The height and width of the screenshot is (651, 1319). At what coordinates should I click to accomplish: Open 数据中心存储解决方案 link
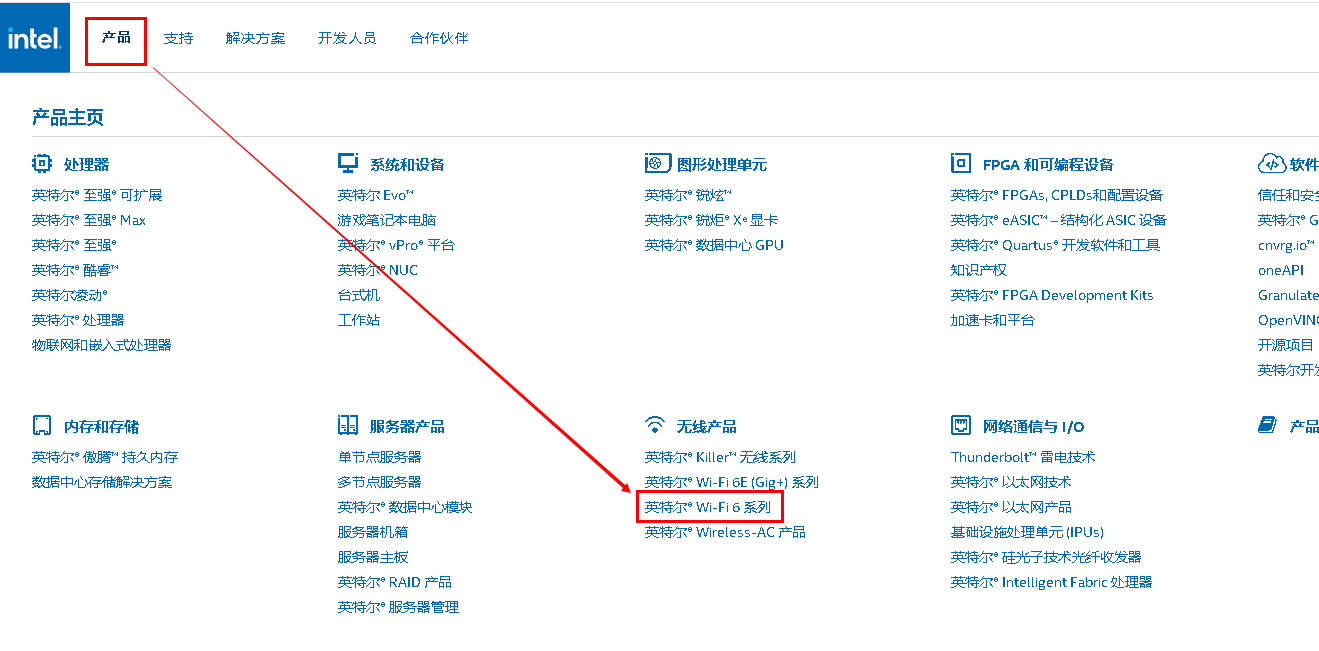(x=102, y=482)
